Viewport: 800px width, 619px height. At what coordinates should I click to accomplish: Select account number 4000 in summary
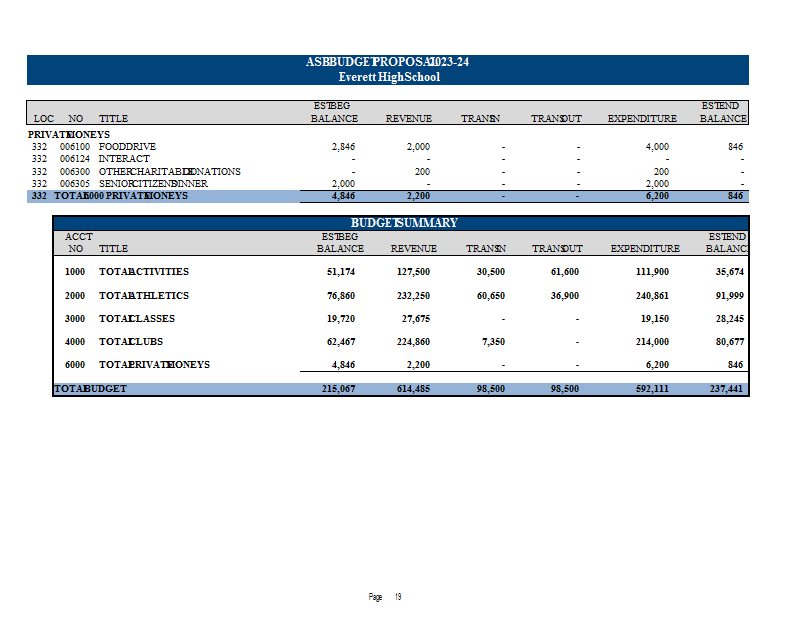(74, 341)
